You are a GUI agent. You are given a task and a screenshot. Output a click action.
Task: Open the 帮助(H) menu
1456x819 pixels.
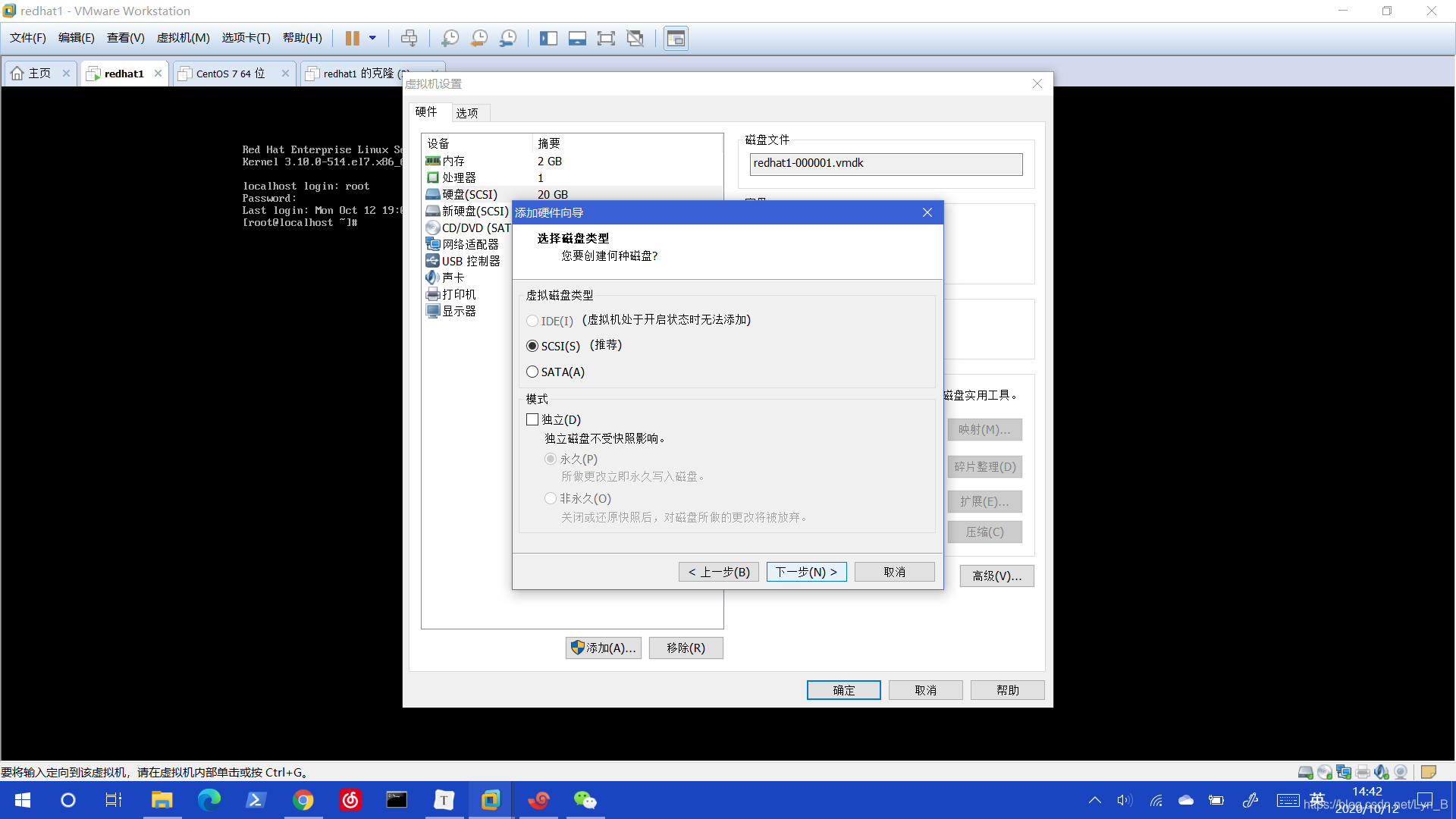[302, 38]
